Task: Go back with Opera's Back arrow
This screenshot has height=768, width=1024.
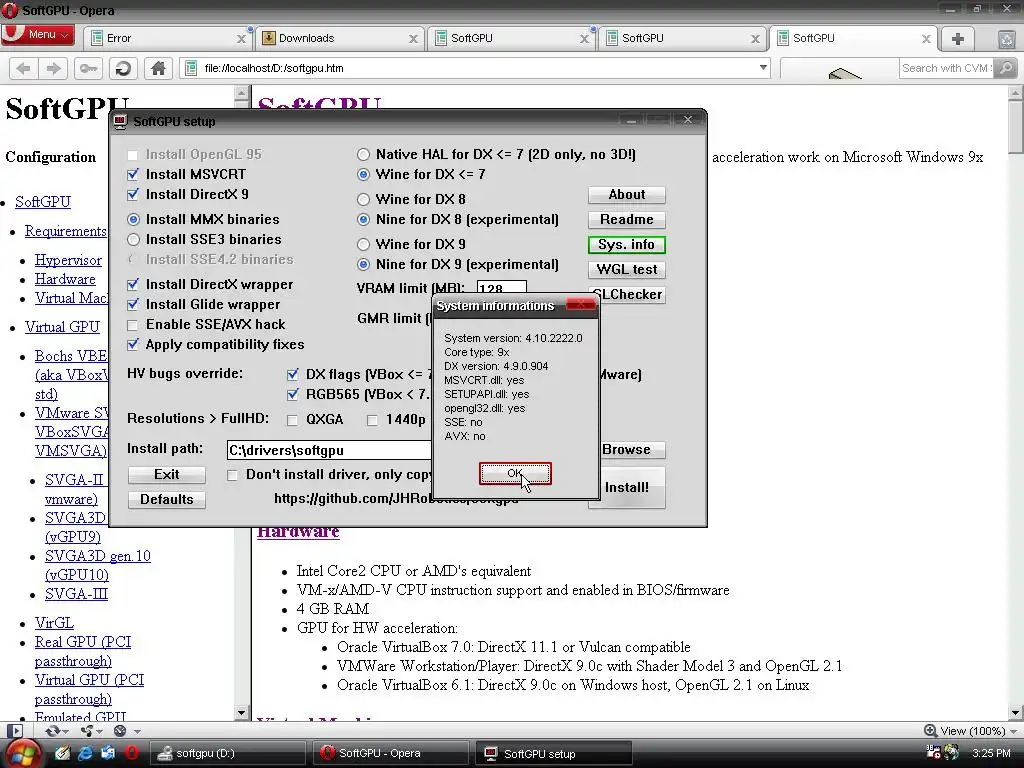Action: (24, 68)
